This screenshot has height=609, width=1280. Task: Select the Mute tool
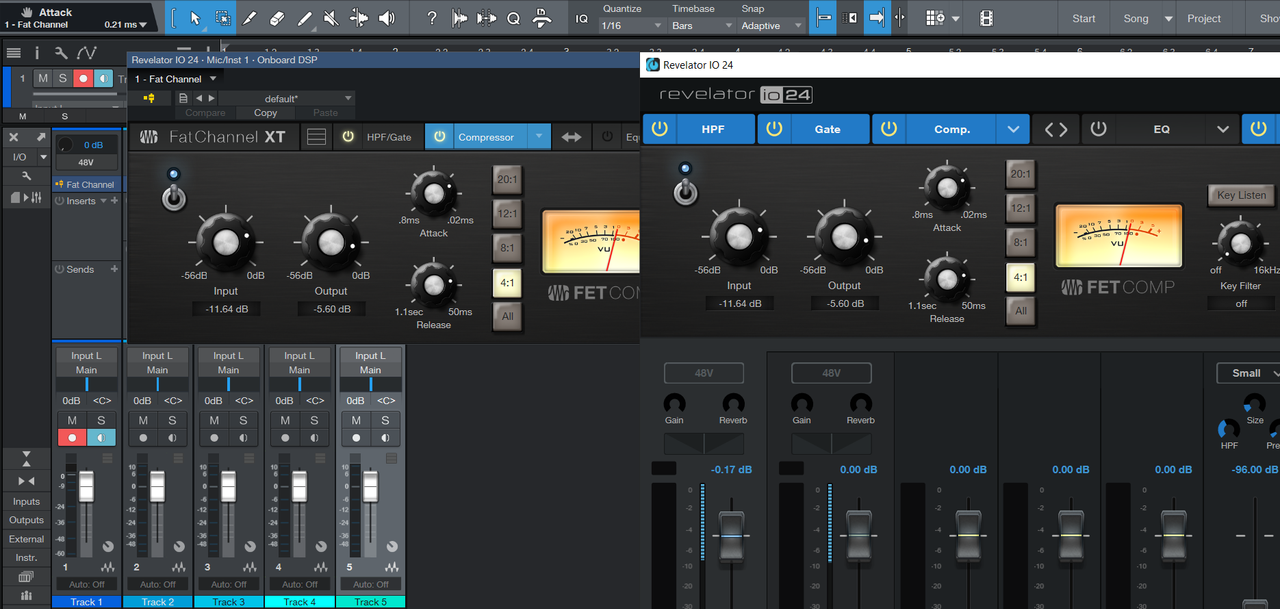pos(332,18)
